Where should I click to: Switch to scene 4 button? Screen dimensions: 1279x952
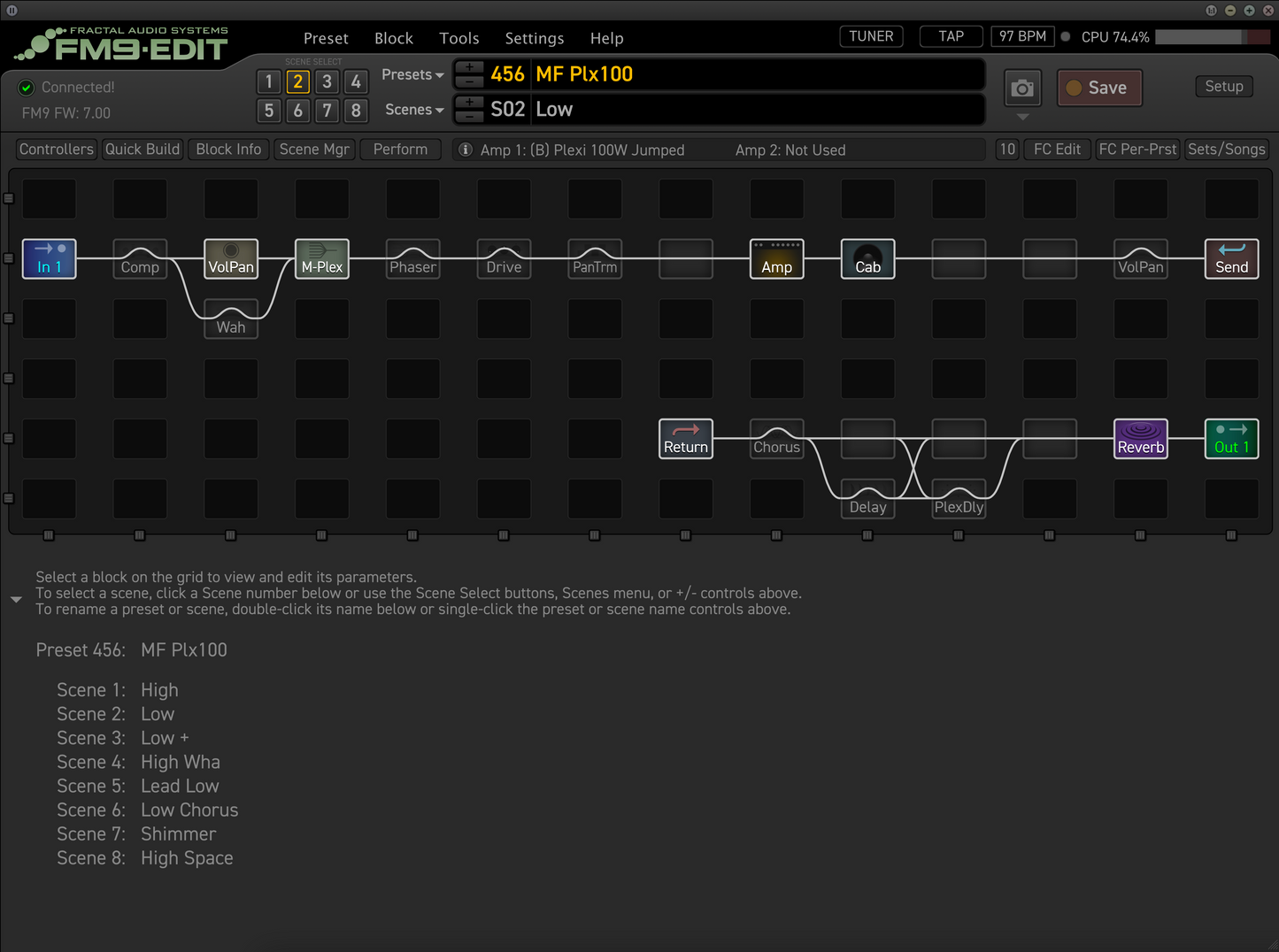pos(356,81)
